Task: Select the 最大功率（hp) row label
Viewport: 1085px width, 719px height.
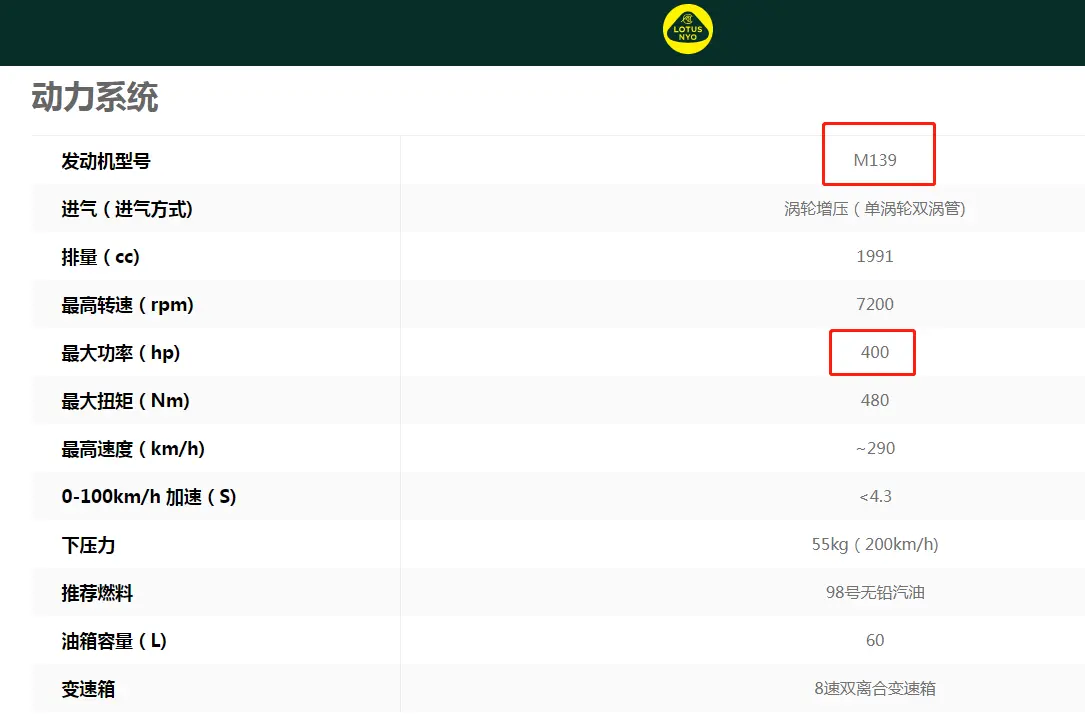Action: pos(121,353)
